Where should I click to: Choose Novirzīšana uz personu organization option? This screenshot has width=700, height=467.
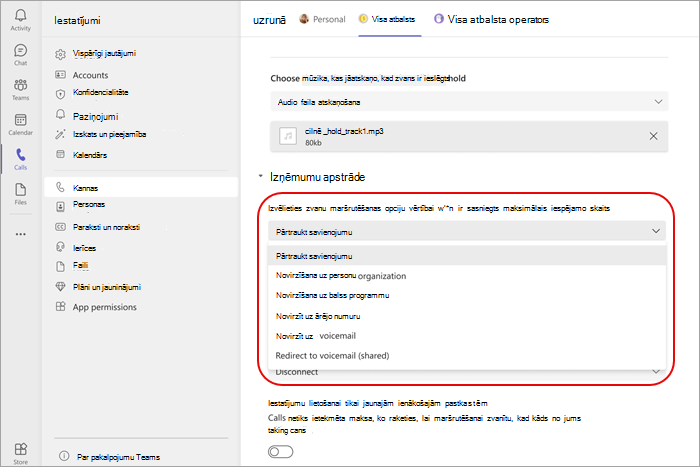click(467, 276)
